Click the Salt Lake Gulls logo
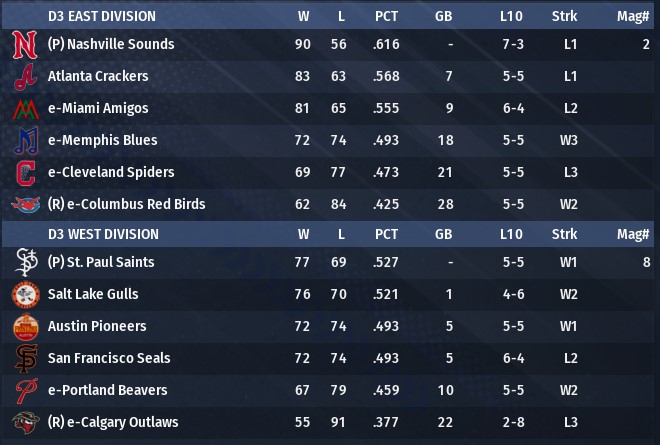Image resolution: width=660 pixels, height=445 pixels. pyautogui.click(x=24, y=294)
